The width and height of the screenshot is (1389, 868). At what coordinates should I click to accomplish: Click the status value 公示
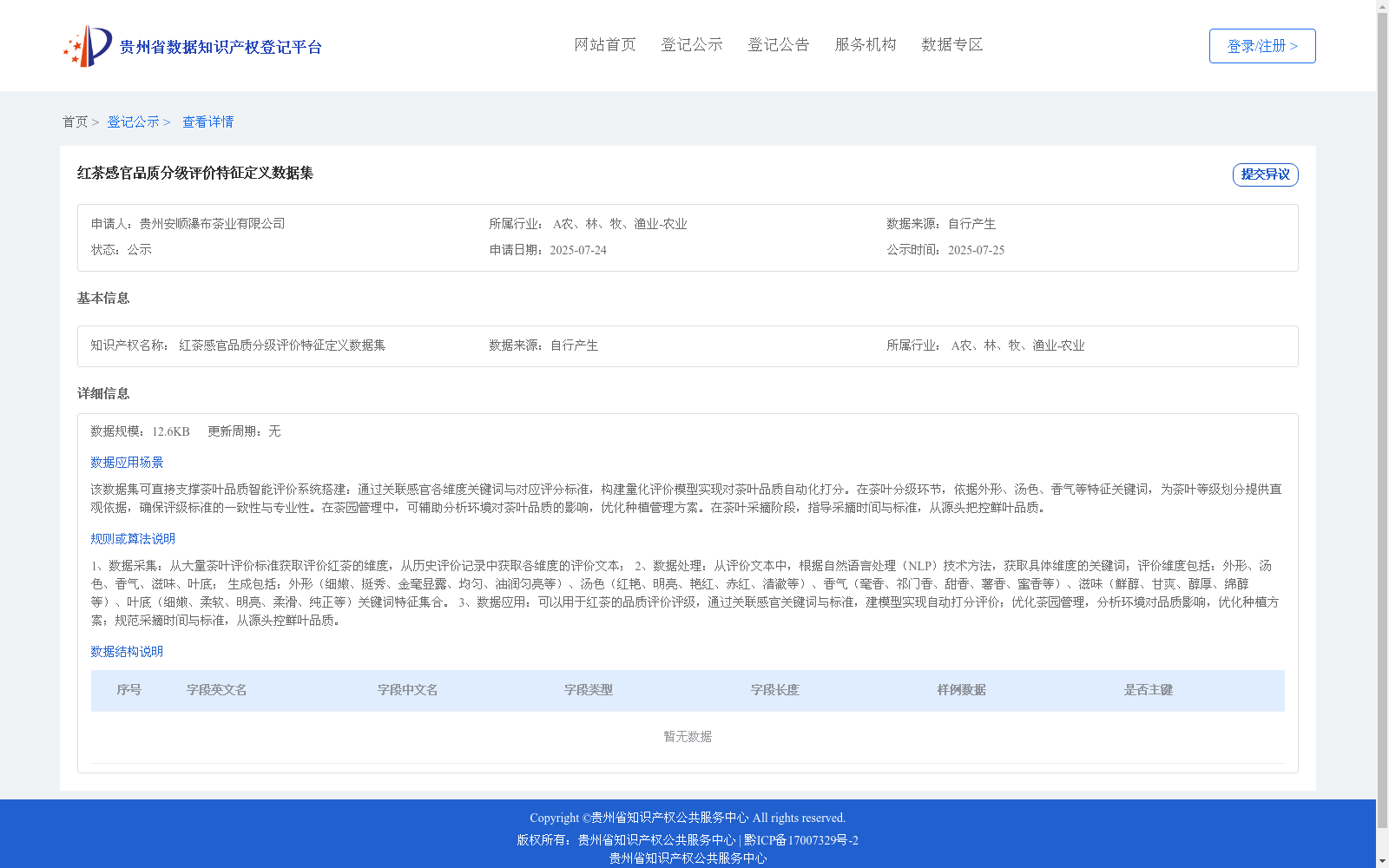pyautogui.click(x=140, y=250)
